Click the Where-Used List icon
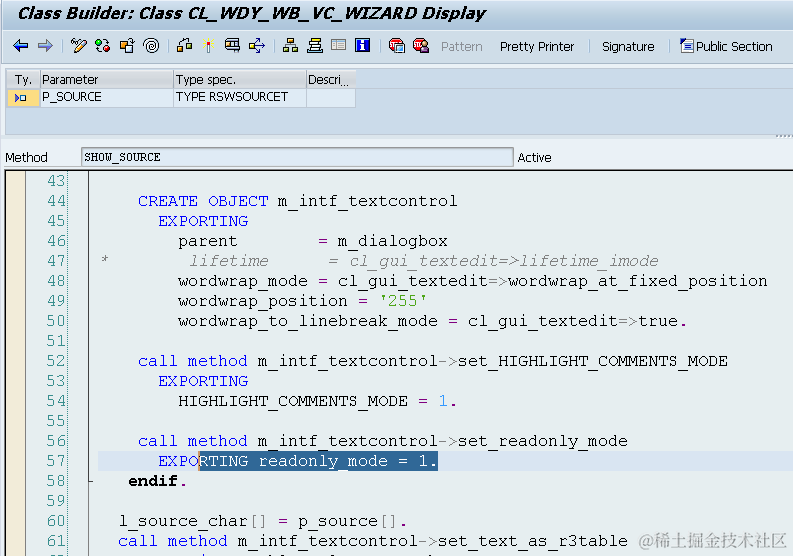Viewport: 793px width, 556px height. coord(257,46)
